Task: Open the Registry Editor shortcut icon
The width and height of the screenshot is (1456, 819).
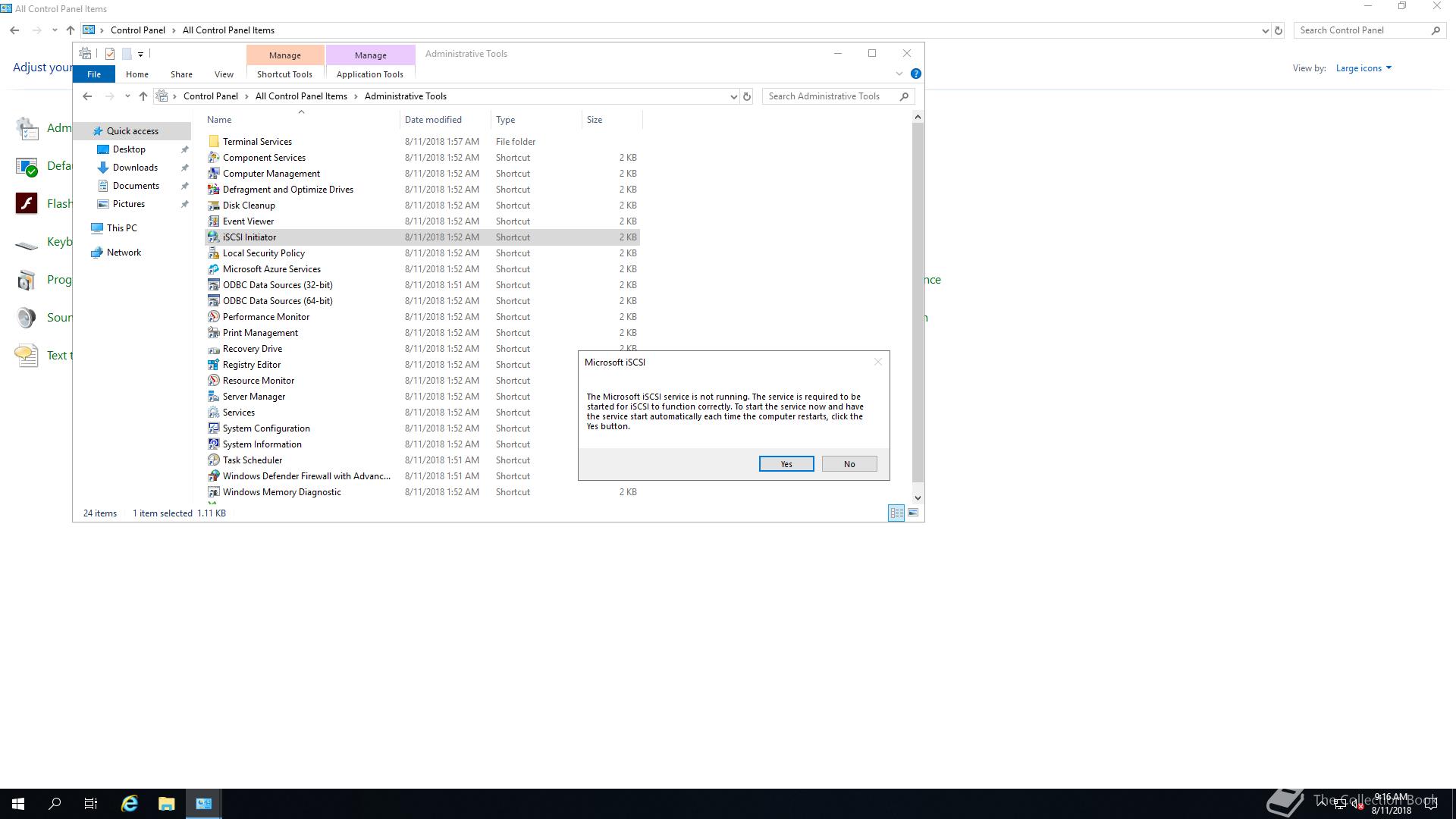Action: click(214, 365)
